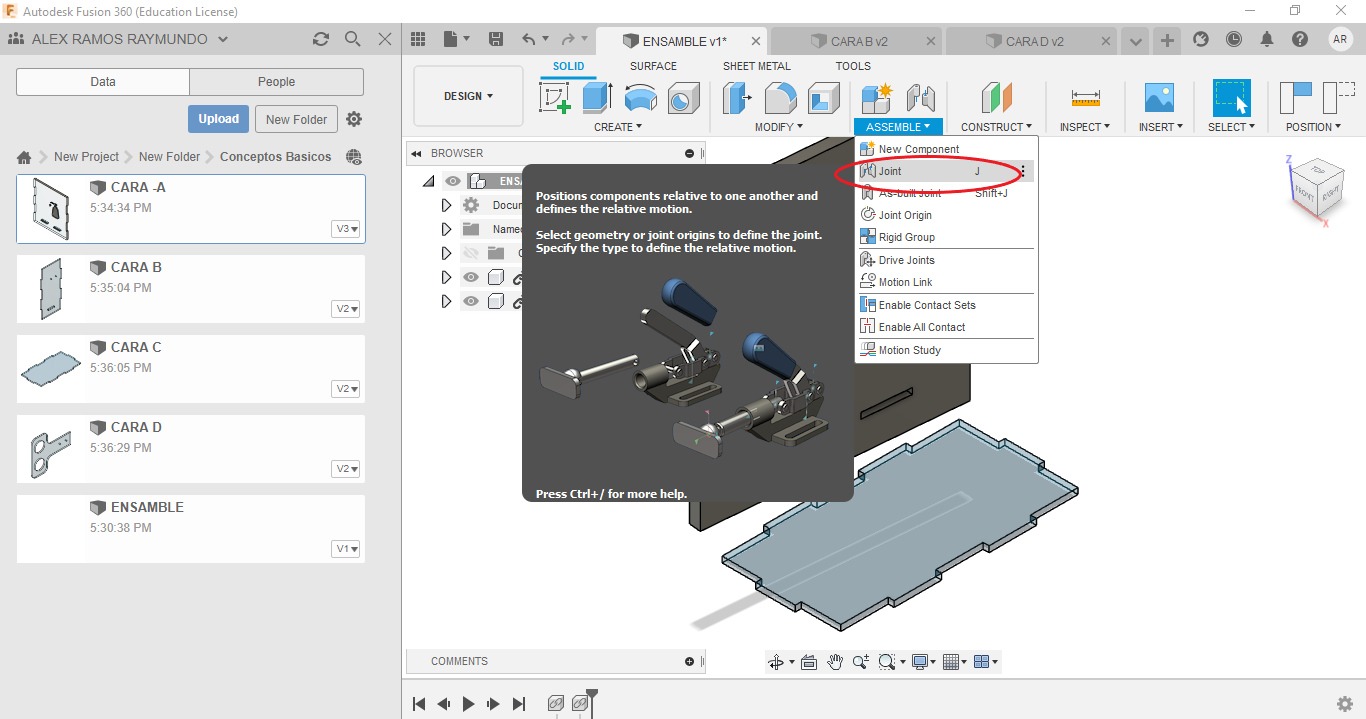Switch to the People panel tab

click(276, 82)
